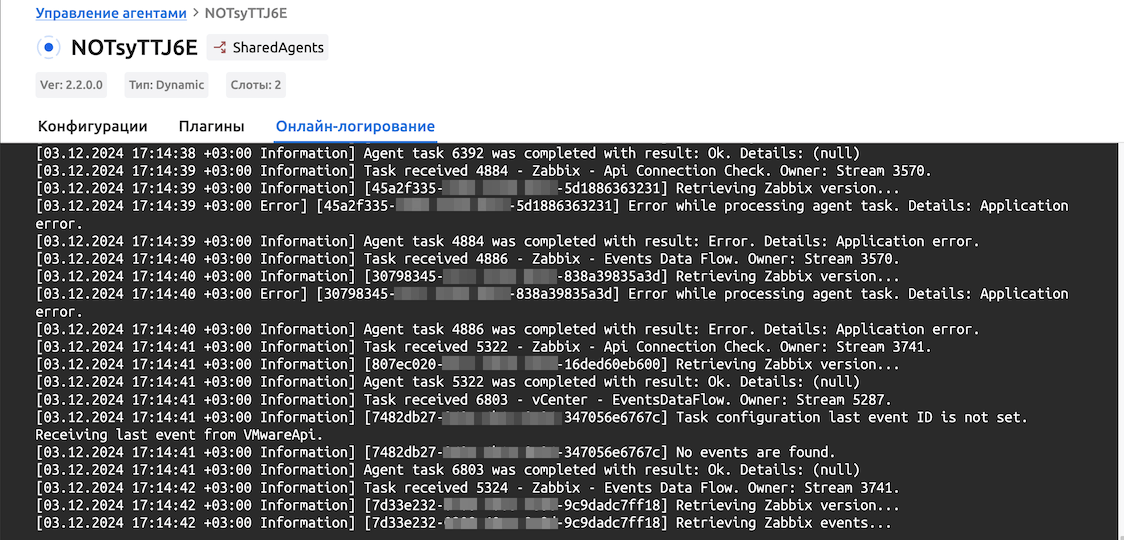Open the Плагины tab
The width and height of the screenshot is (1124, 540).
point(211,126)
